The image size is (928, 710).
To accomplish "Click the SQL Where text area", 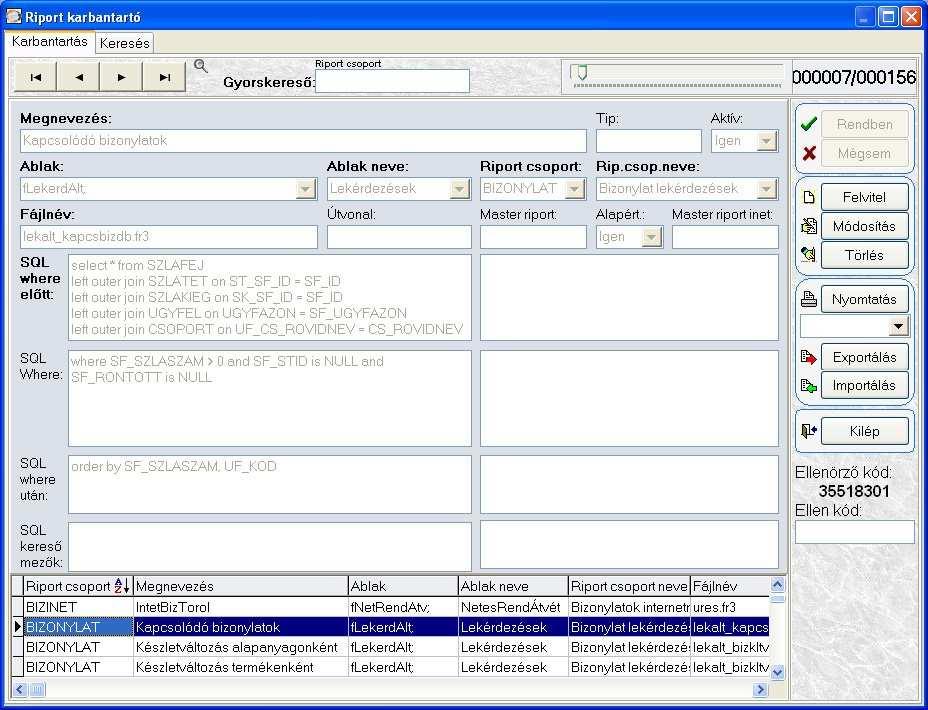I will click(x=270, y=398).
